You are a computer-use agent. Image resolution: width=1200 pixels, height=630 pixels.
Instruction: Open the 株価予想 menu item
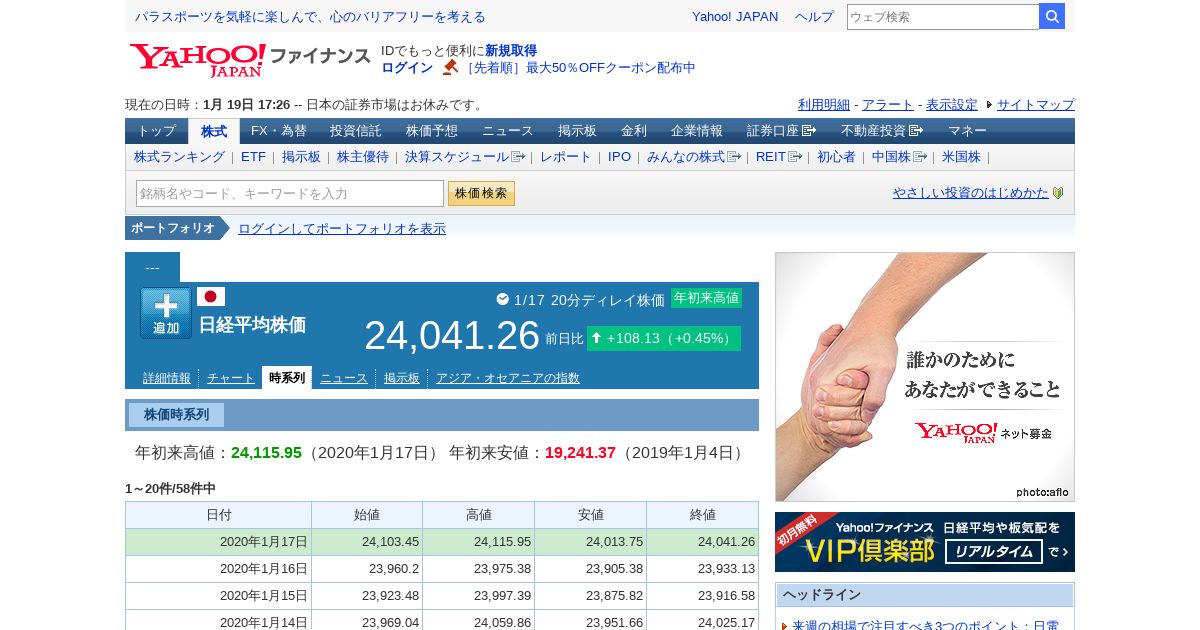pyautogui.click(x=432, y=131)
